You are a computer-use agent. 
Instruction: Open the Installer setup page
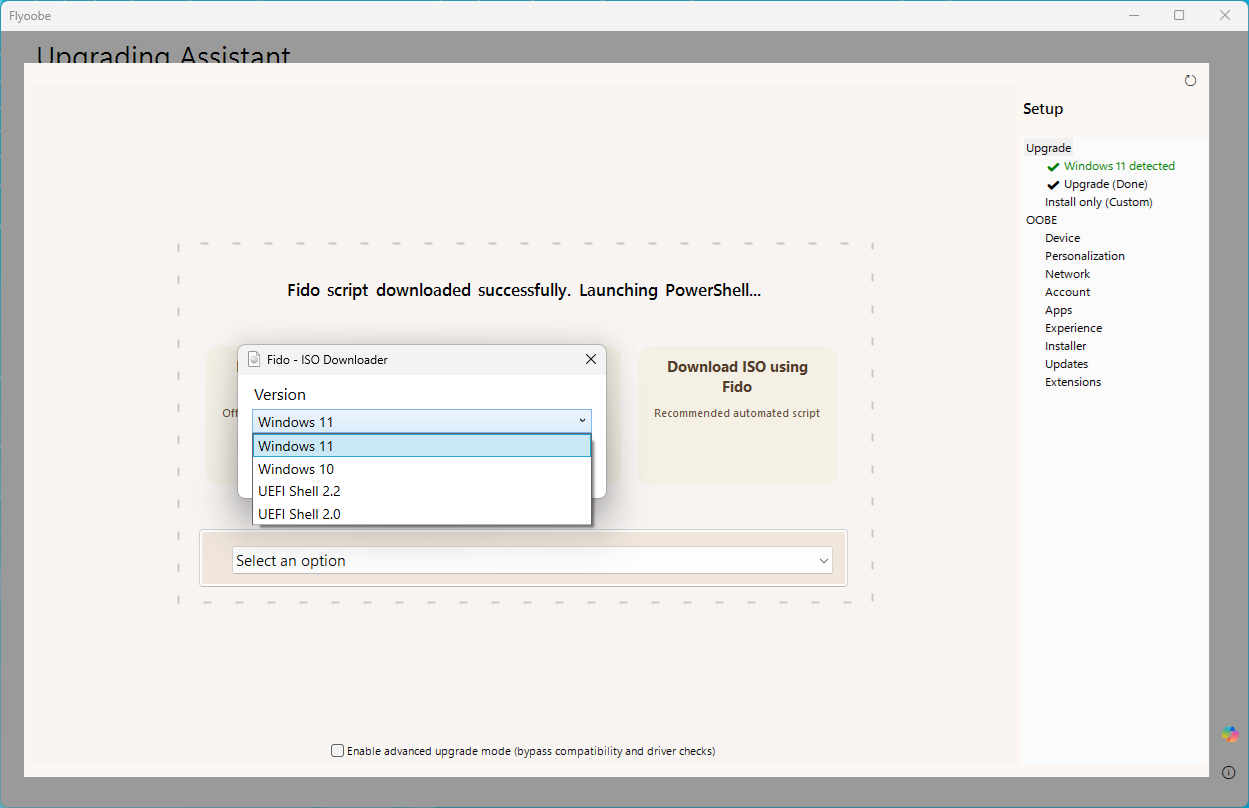tap(1065, 346)
